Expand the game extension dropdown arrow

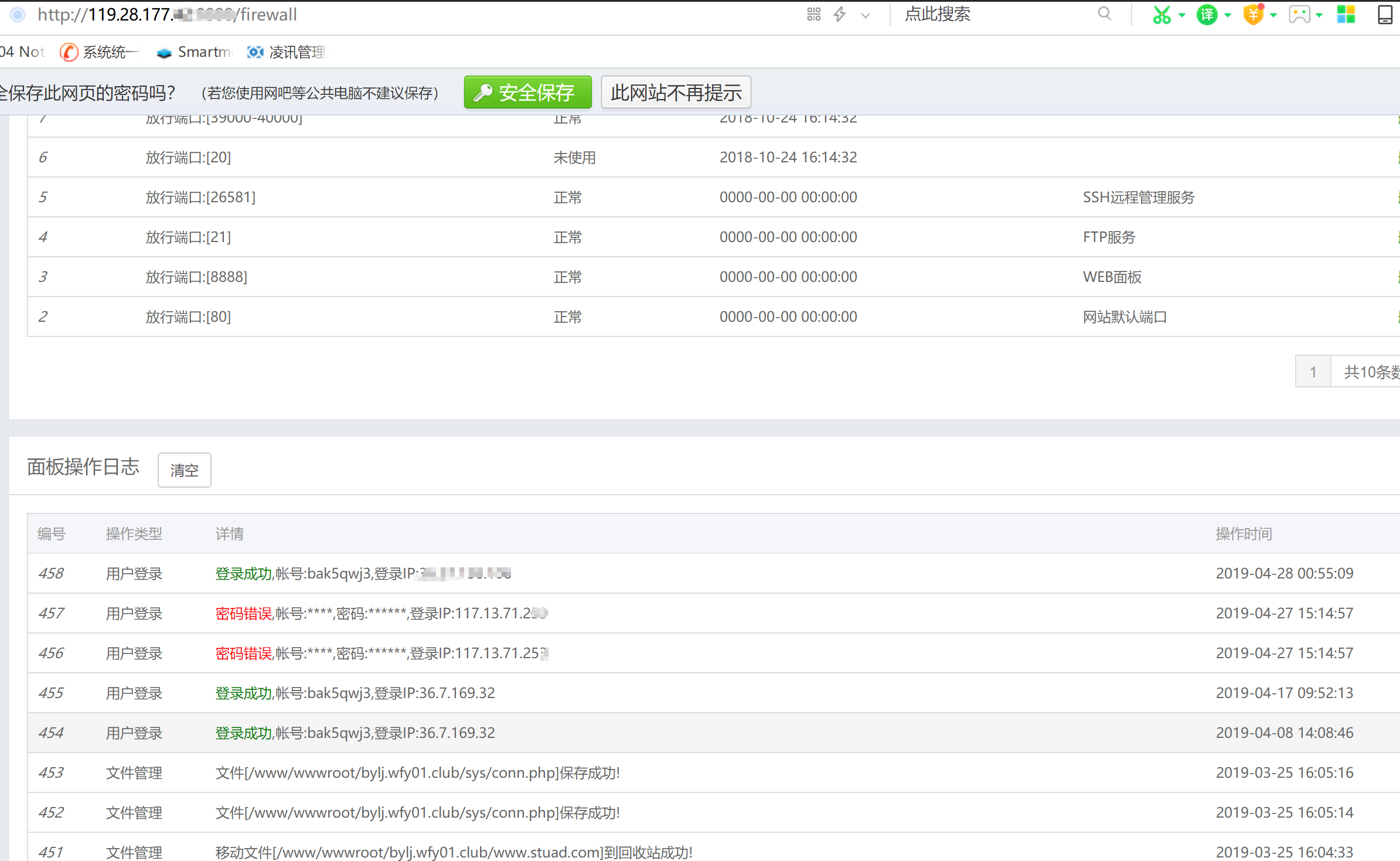tap(1319, 15)
